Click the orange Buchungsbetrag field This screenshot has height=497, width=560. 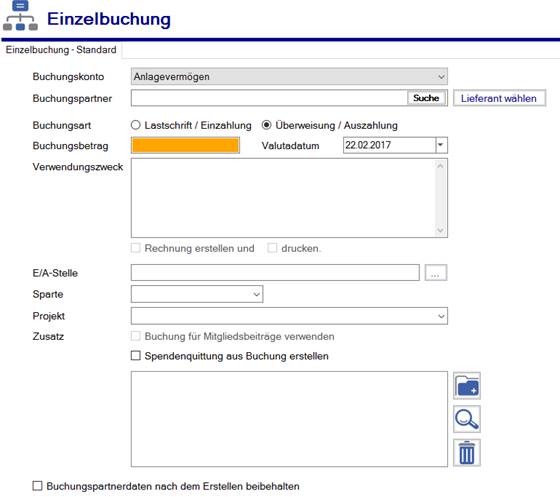point(185,145)
